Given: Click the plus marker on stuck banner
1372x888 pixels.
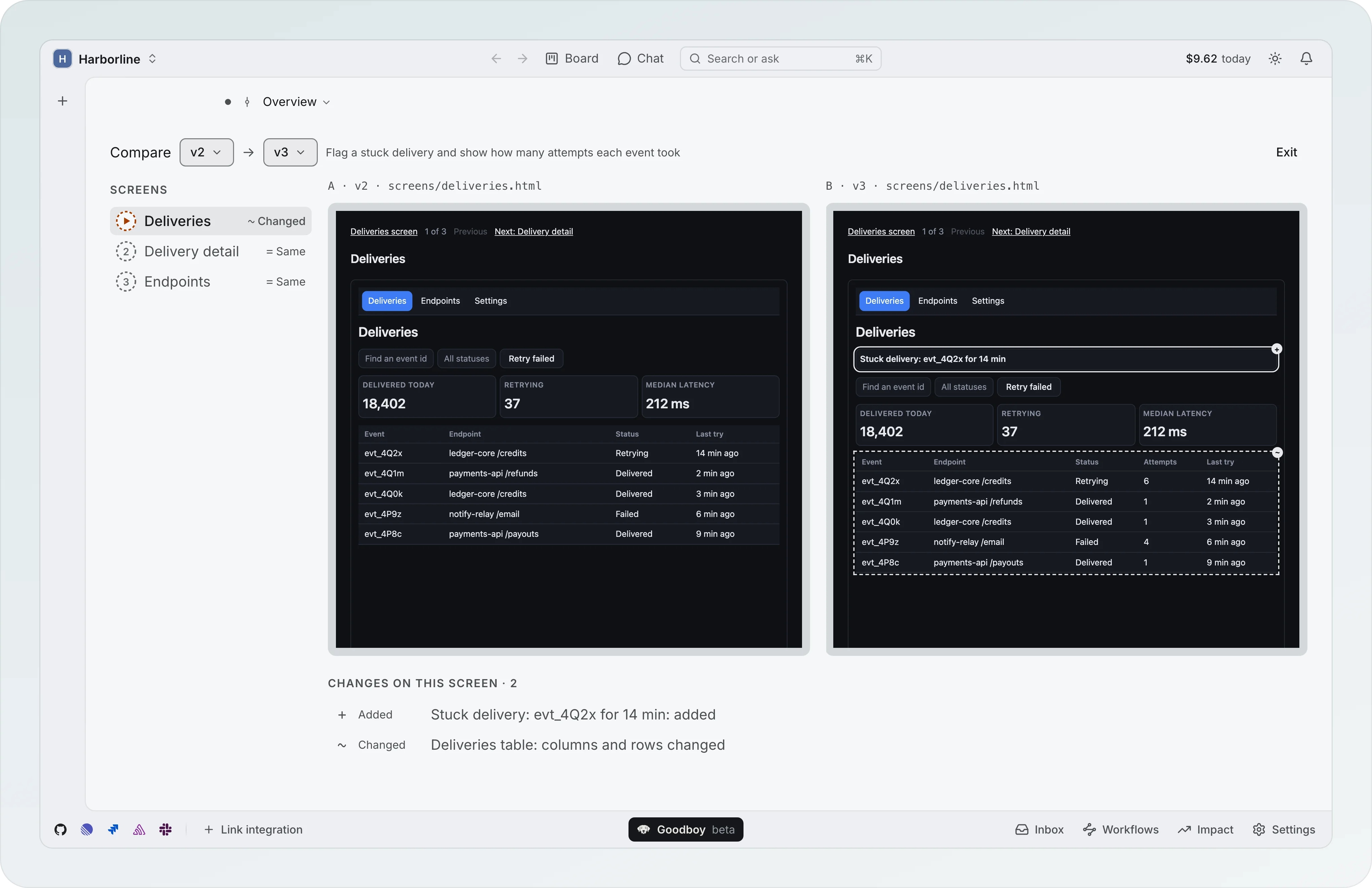Looking at the screenshot, I should pyautogui.click(x=1276, y=349).
